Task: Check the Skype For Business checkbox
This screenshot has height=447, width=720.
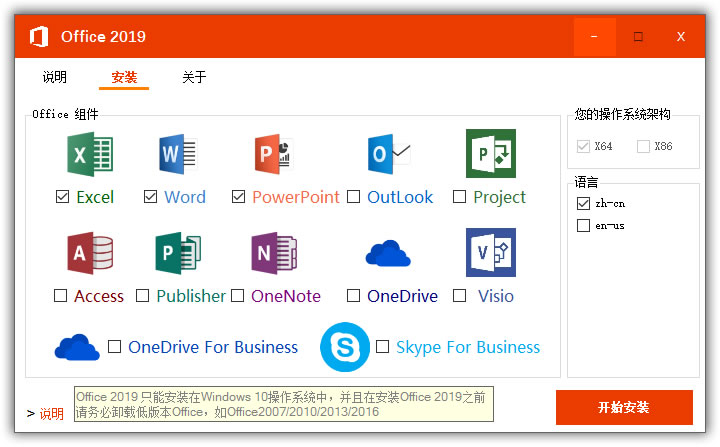Action: point(382,346)
